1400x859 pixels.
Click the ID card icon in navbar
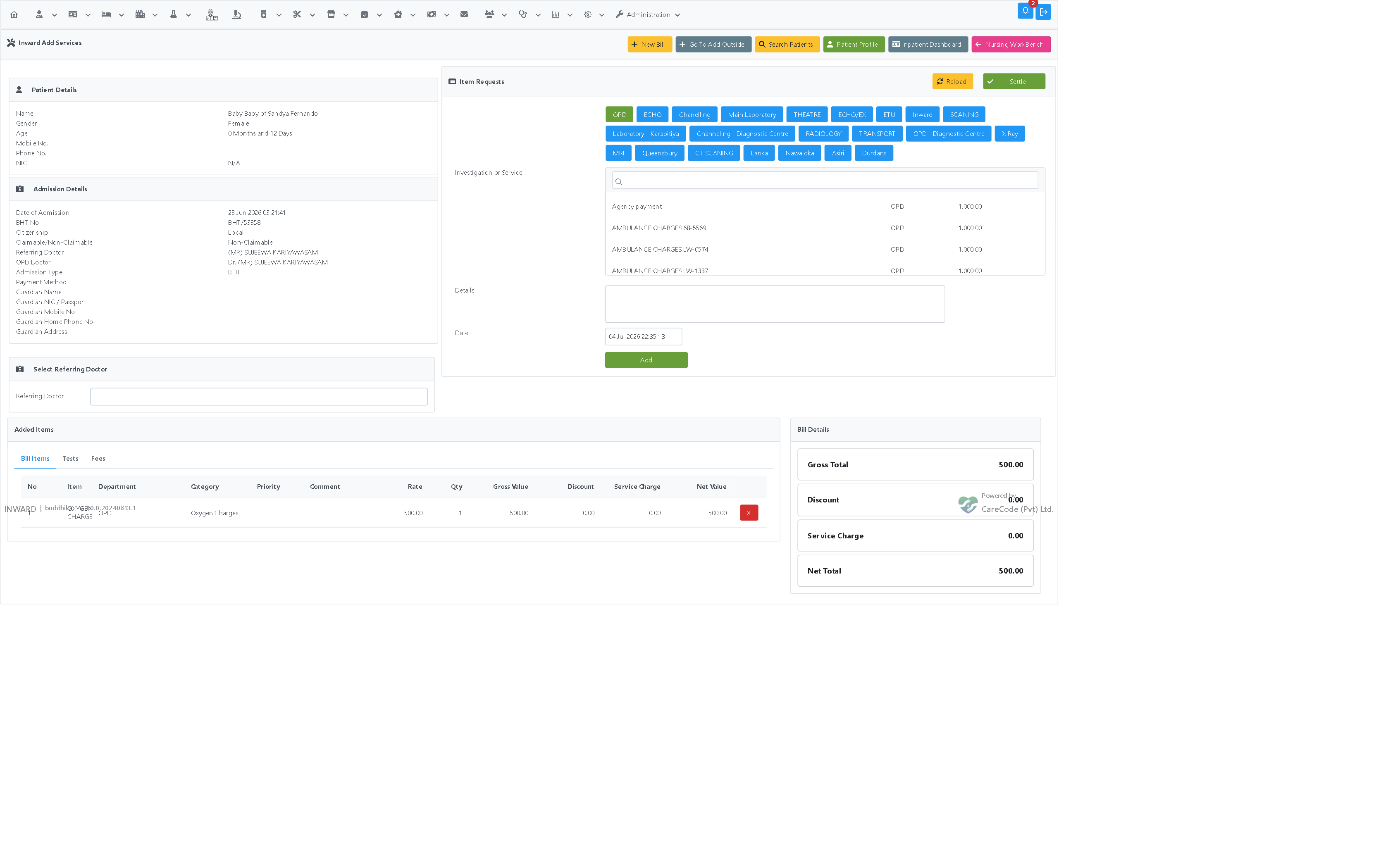73,15
